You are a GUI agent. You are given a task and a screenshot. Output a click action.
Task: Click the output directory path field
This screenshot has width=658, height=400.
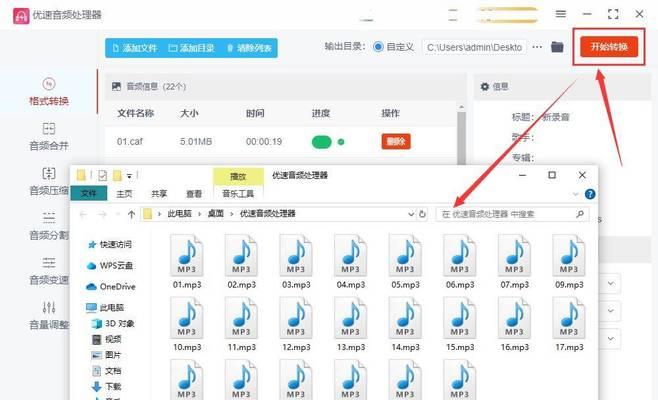(474, 47)
